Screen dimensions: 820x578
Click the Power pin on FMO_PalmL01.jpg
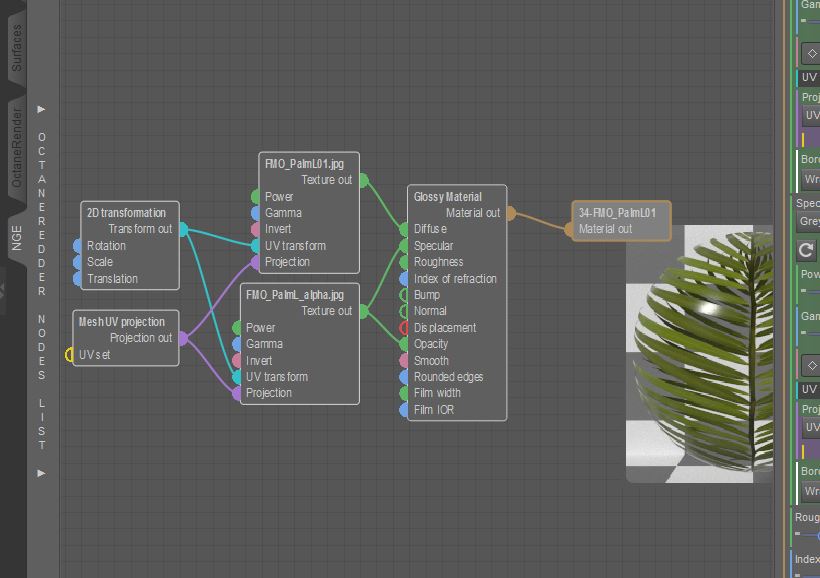click(255, 197)
